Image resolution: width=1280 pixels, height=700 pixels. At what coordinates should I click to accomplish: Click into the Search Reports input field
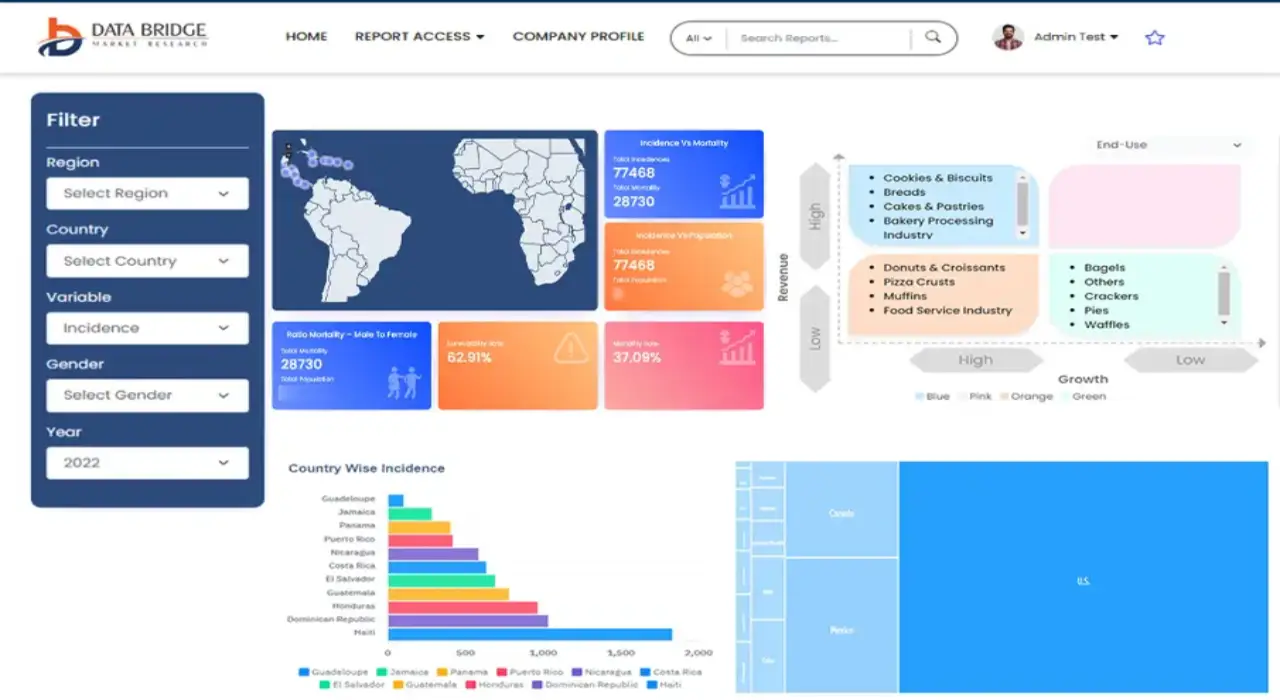click(x=820, y=38)
